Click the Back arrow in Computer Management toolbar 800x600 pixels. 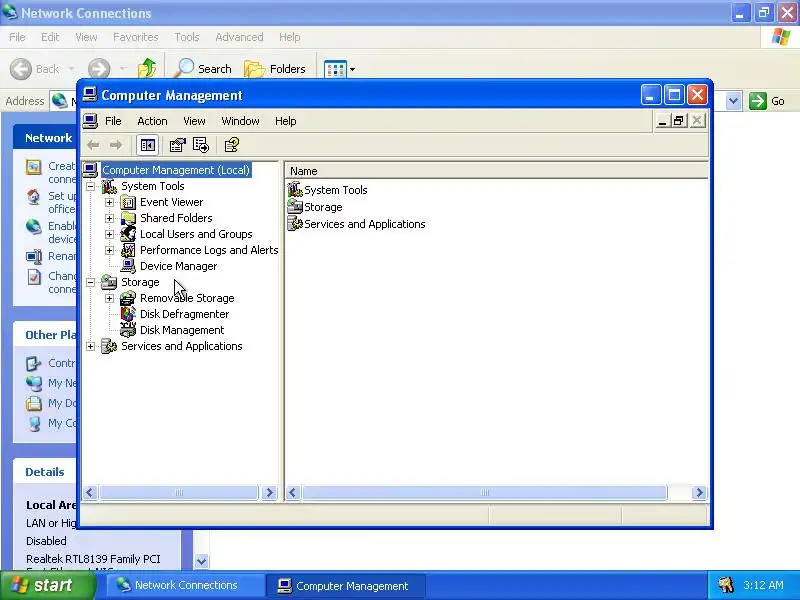(93, 145)
